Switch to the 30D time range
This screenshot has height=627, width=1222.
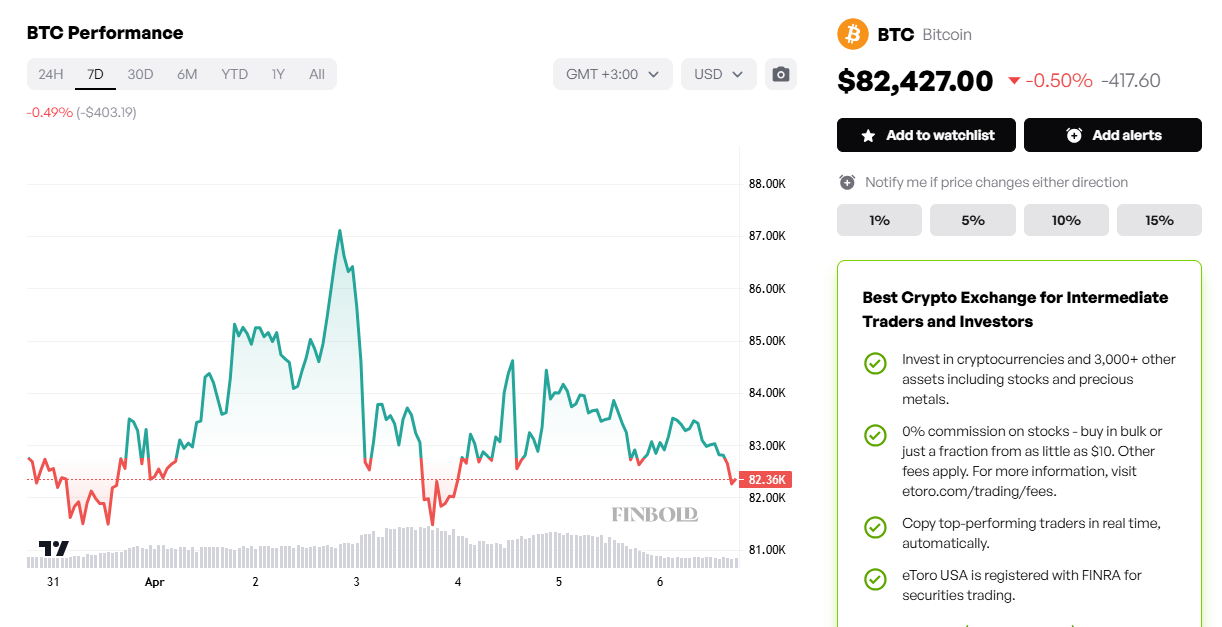(x=140, y=74)
